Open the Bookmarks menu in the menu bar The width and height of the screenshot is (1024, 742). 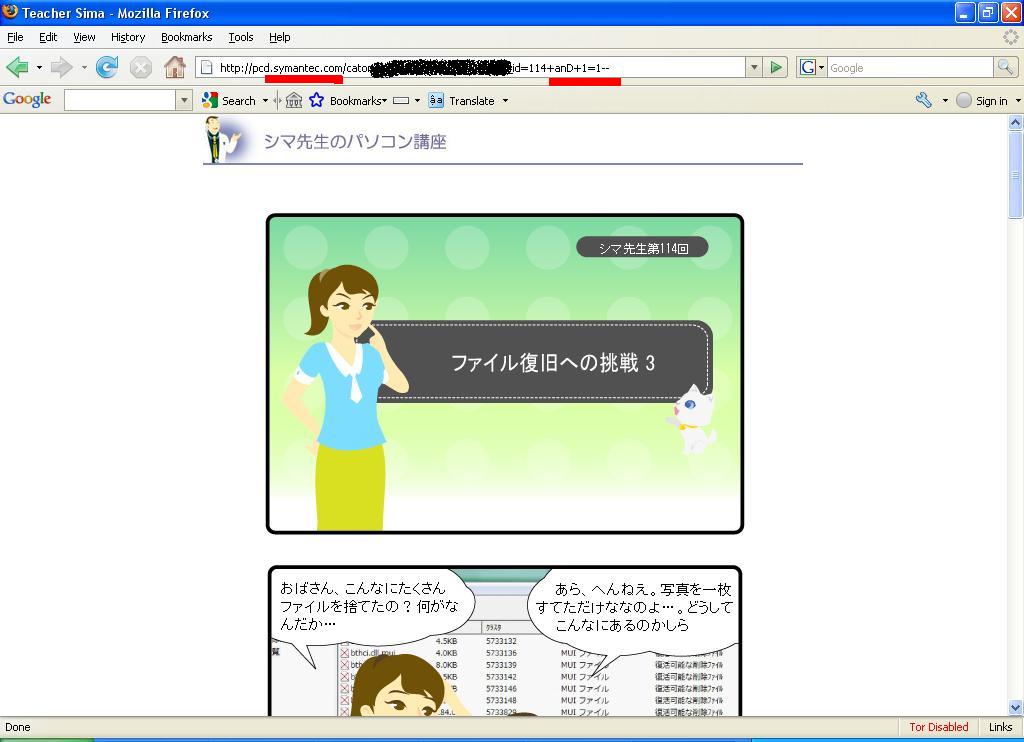(187, 37)
